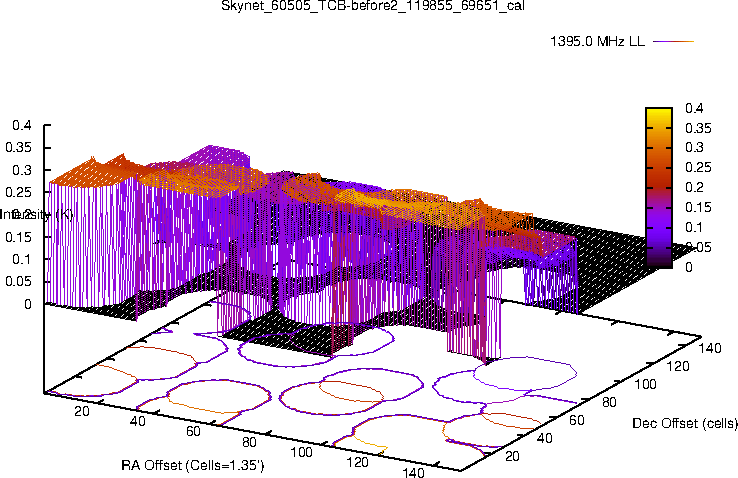Select the color bar label 0
This screenshot has height=478, width=738.
(x=689, y=267)
